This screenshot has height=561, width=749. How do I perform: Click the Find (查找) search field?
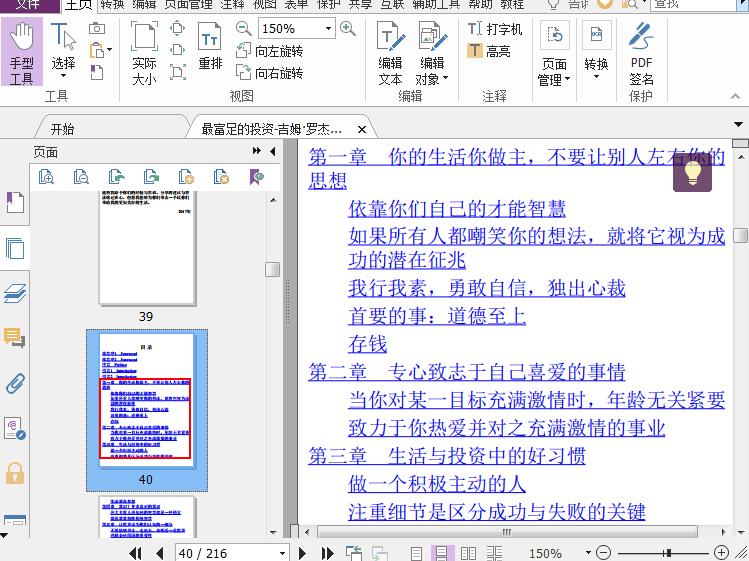pos(693,5)
